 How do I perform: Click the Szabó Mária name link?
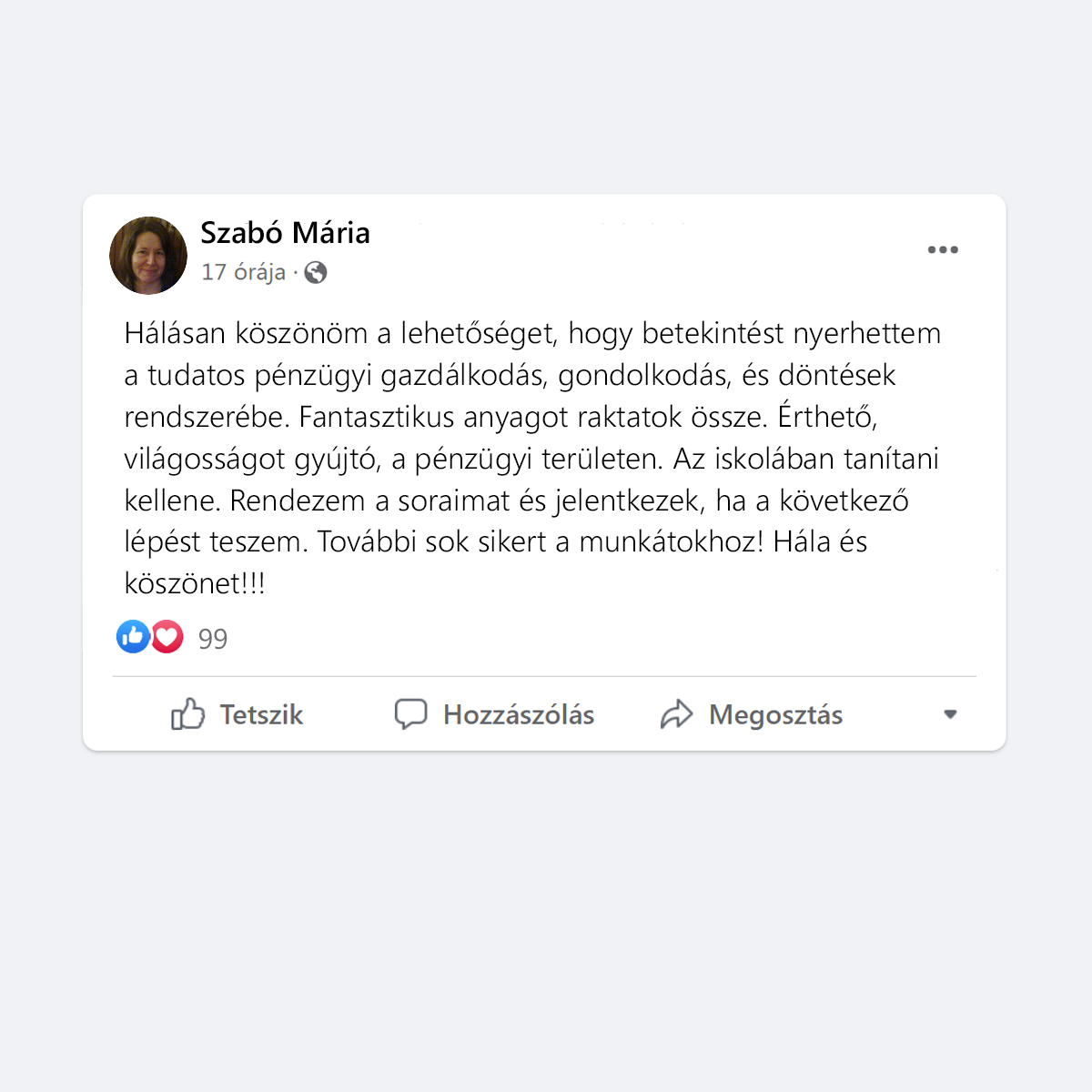285,233
